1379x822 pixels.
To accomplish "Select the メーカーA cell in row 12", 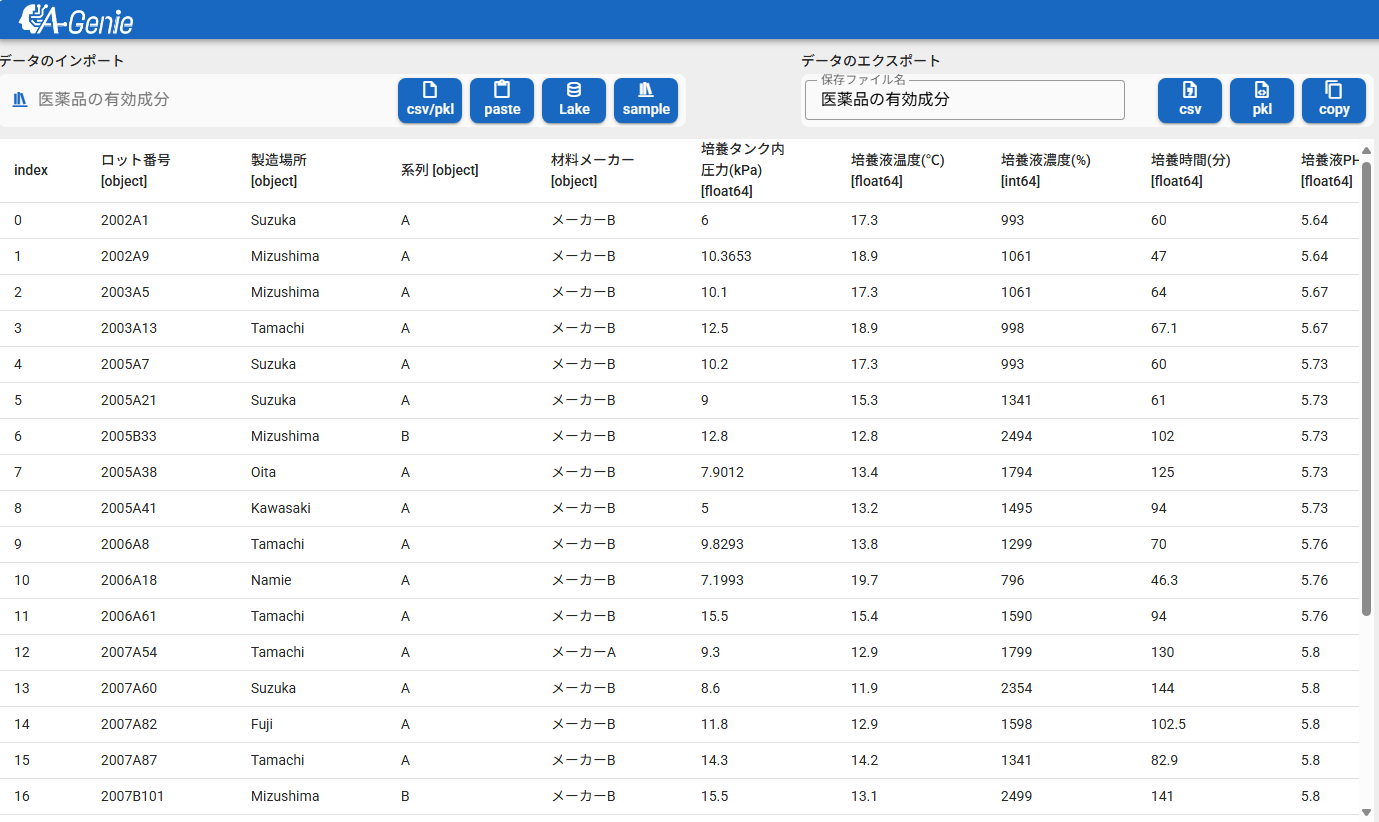I will point(583,652).
